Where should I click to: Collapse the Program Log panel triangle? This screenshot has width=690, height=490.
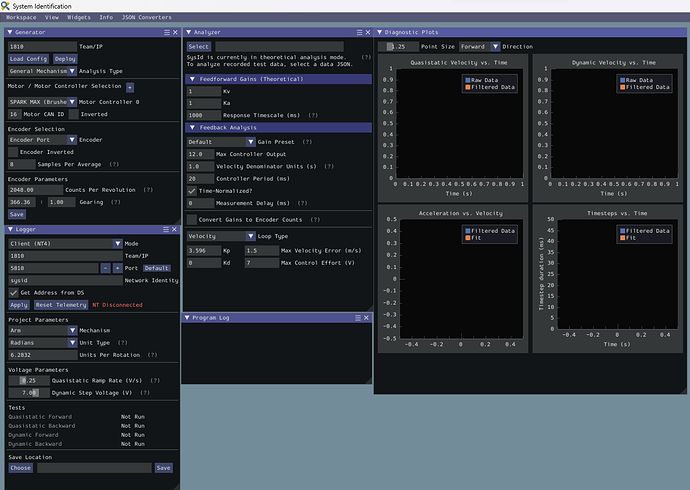click(187, 318)
